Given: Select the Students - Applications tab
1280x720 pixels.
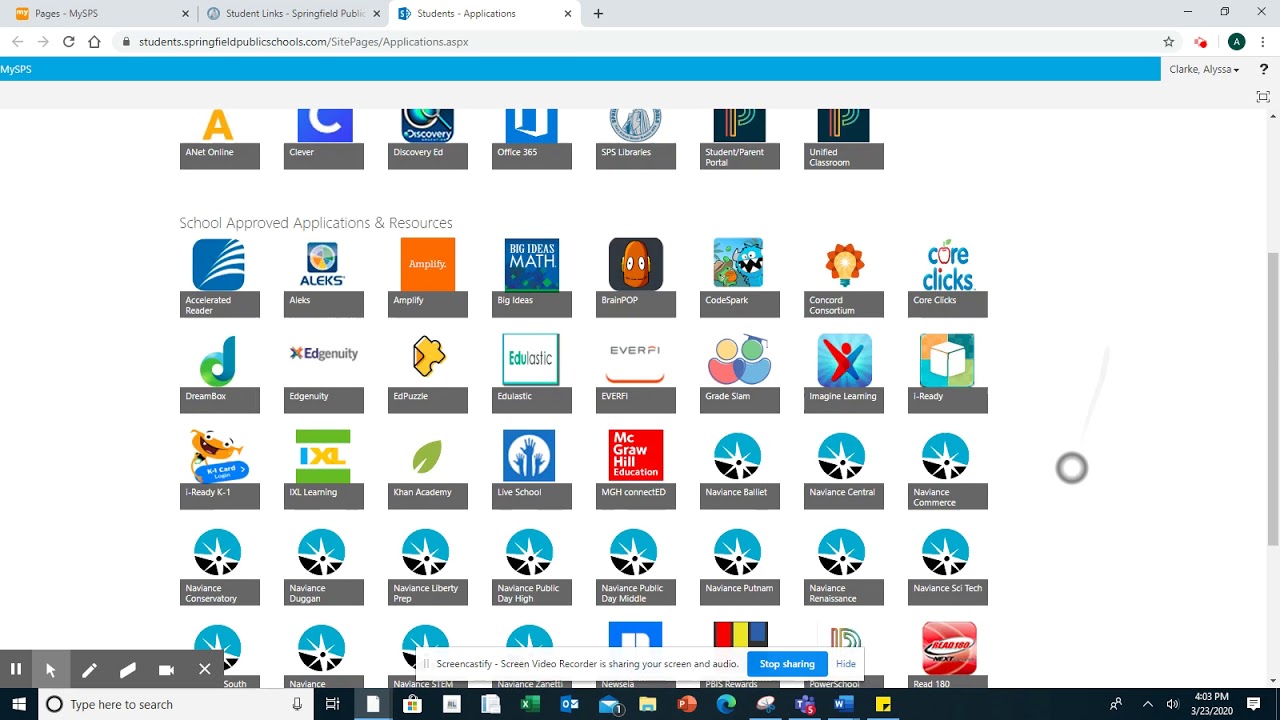Looking at the screenshot, I should [484, 14].
